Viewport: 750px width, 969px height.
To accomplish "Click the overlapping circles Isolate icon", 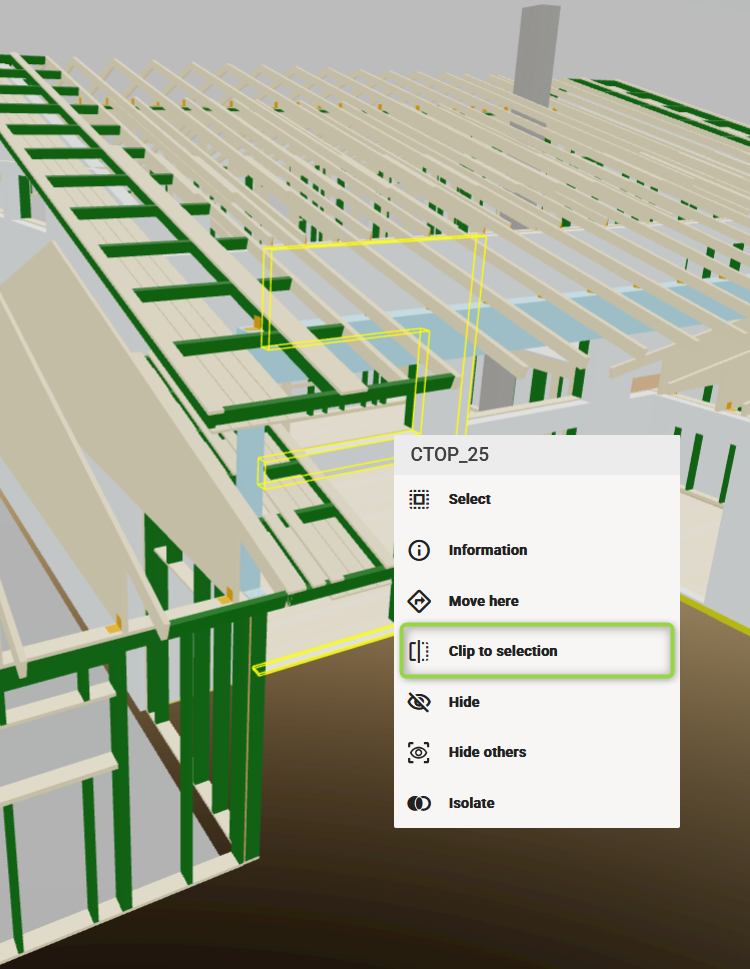I will 419,803.
